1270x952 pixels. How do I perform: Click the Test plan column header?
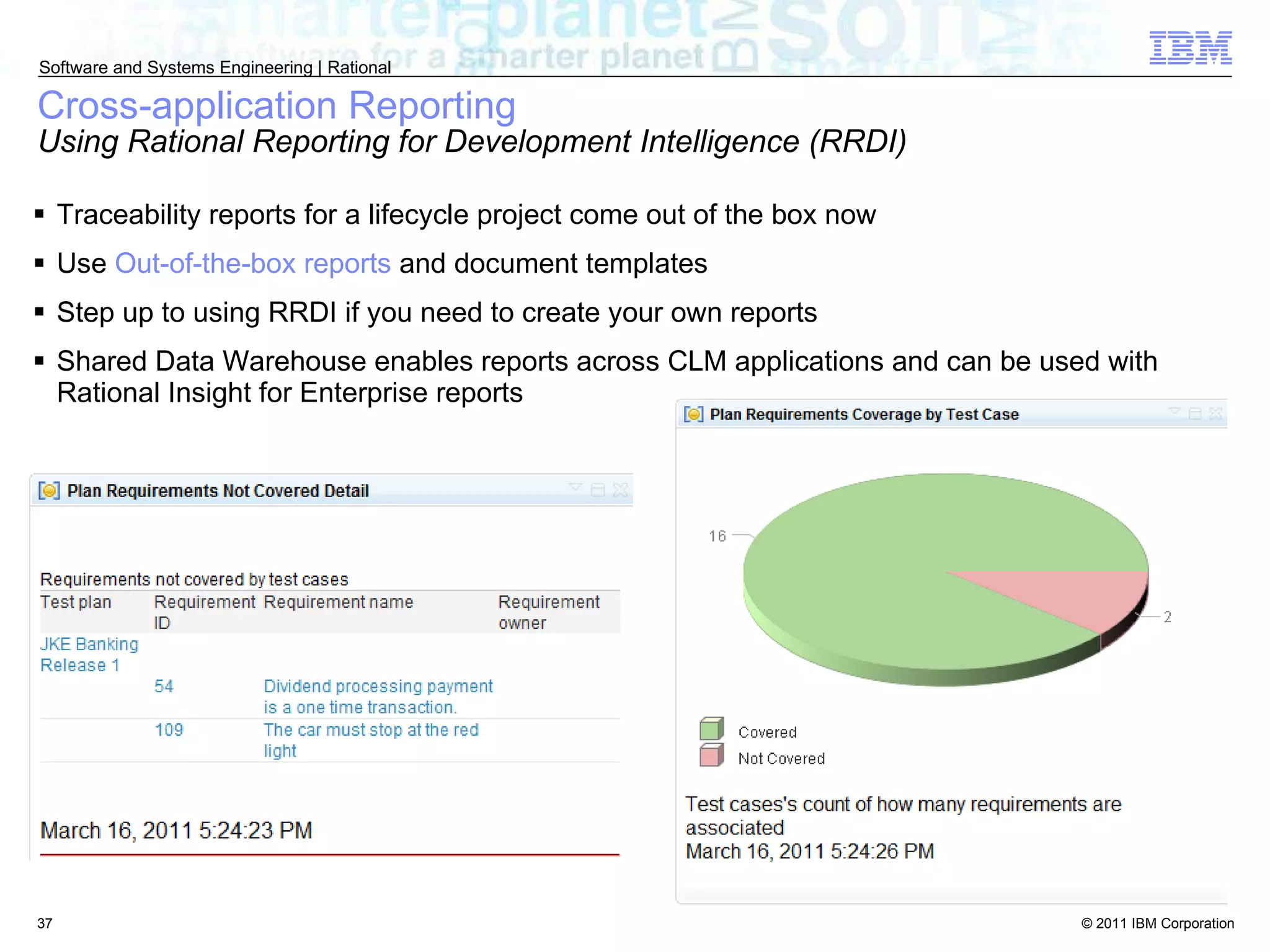coord(76,602)
